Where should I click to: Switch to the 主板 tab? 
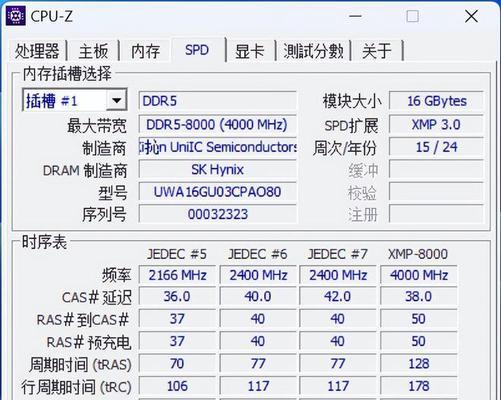pyautogui.click(x=94, y=51)
